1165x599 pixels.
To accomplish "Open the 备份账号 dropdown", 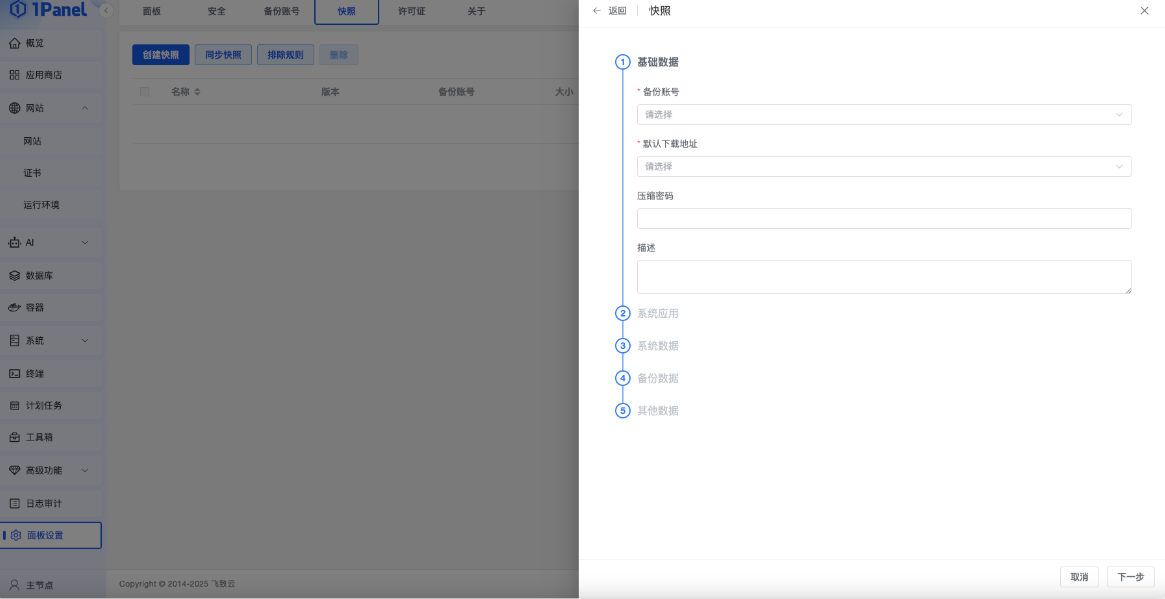I will coord(884,114).
